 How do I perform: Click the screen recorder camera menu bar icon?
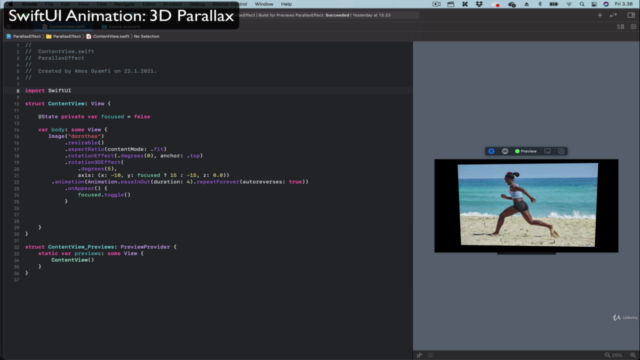tap(436, 4)
